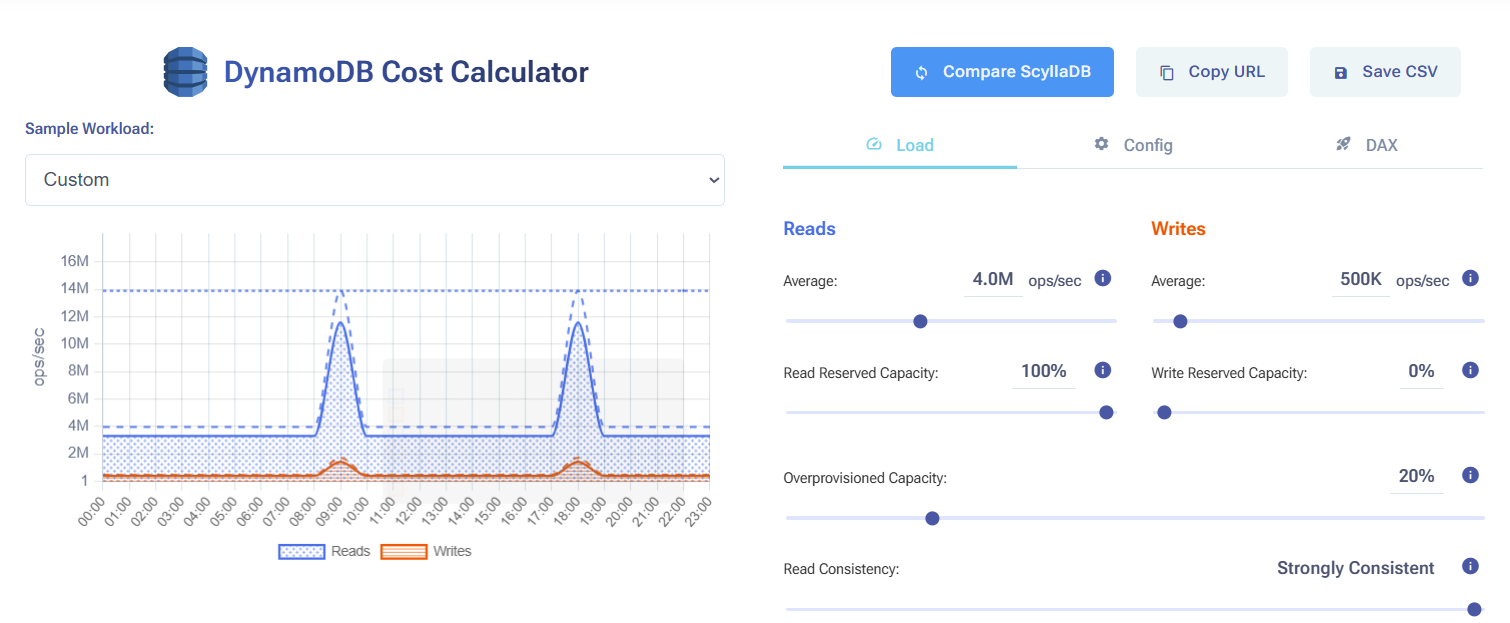The image size is (1510, 623).
Task: Click the Write Reserved Capacity percentage field
Action: [x=1421, y=371]
